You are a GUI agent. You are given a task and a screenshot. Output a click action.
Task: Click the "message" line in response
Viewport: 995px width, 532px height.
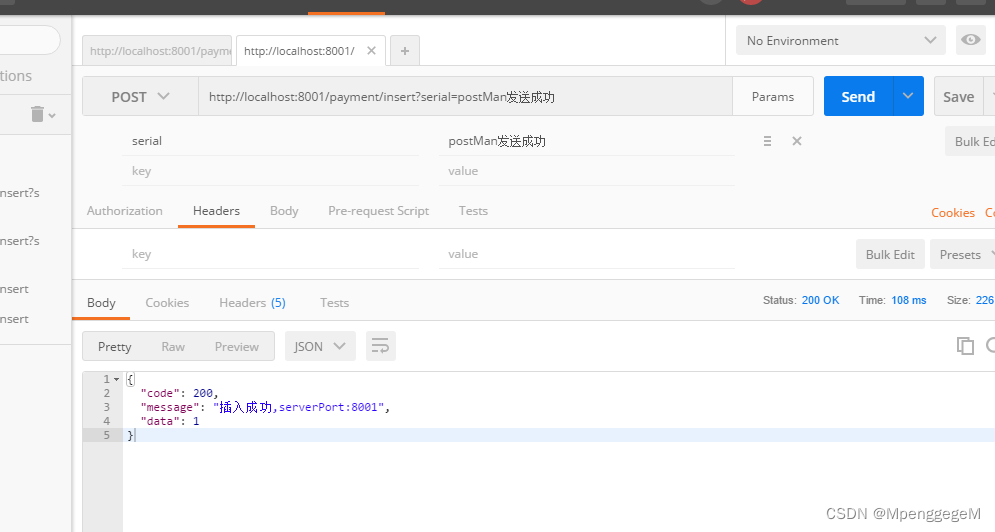[265, 407]
